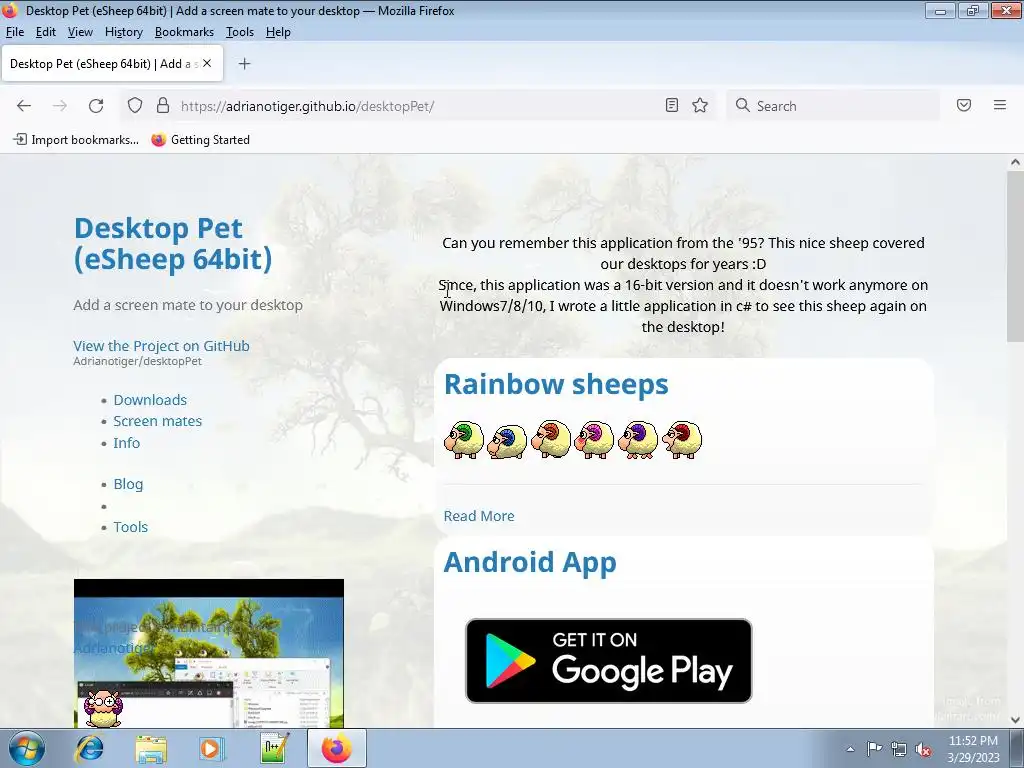Click the Android App heading link
Image resolution: width=1024 pixels, height=768 pixels.
(x=530, y=562)
